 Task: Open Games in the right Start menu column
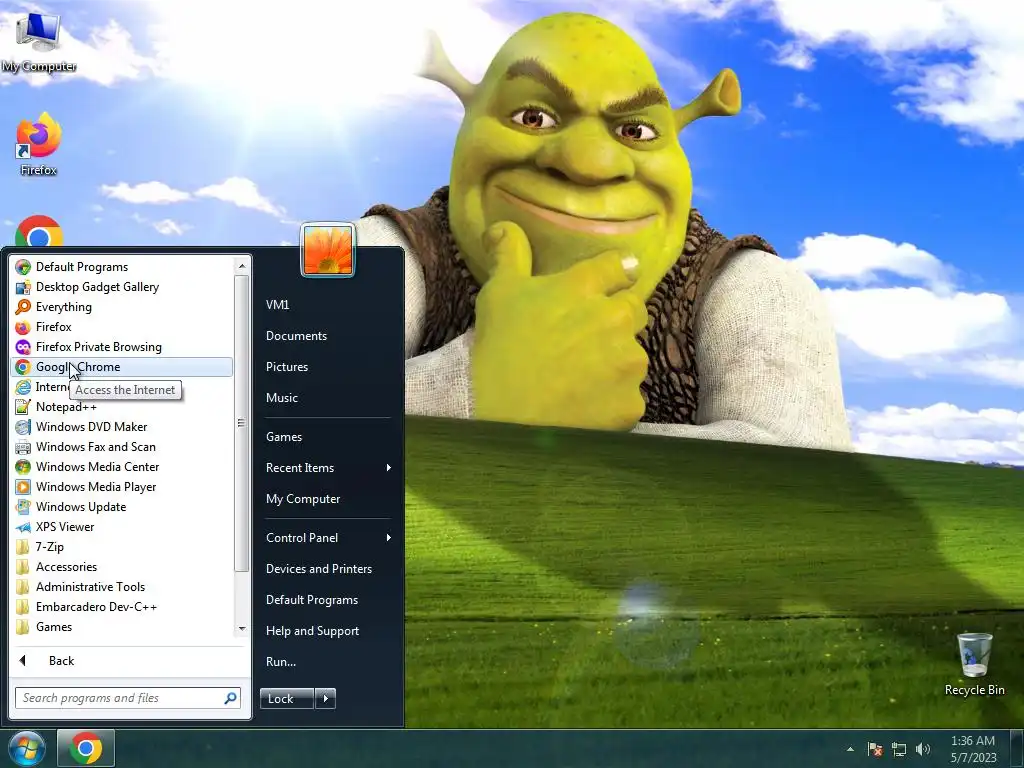pos(284,437)
